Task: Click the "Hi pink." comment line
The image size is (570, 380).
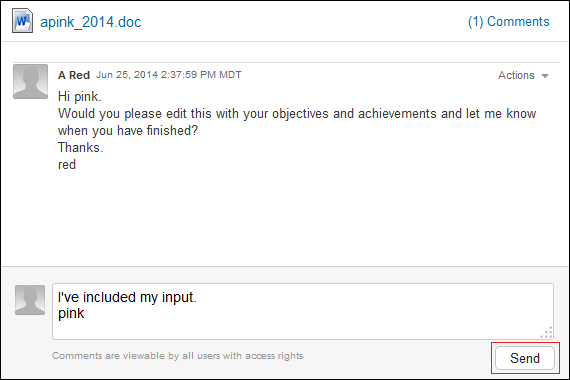Action: point(80,96)
